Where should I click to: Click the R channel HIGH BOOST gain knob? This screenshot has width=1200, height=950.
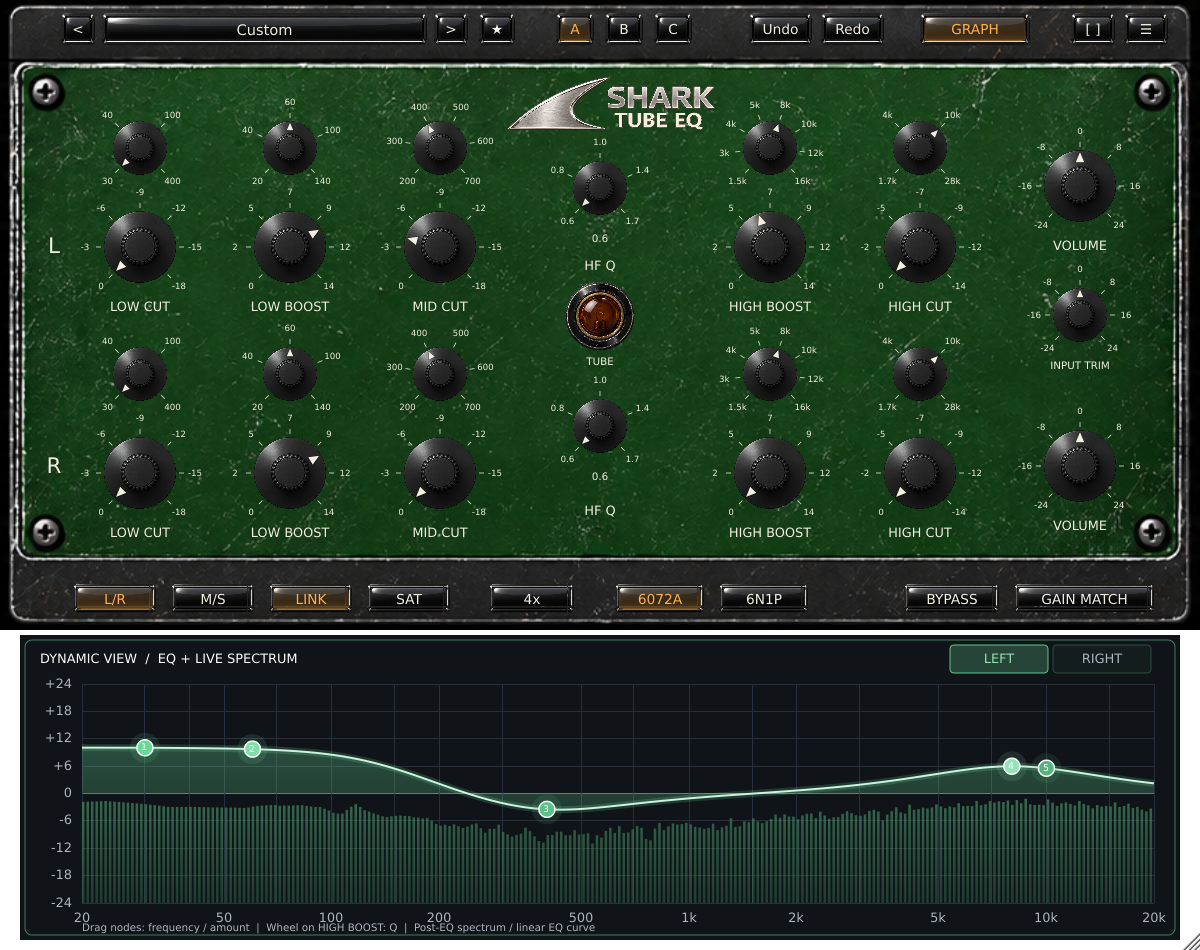[770, 472]
